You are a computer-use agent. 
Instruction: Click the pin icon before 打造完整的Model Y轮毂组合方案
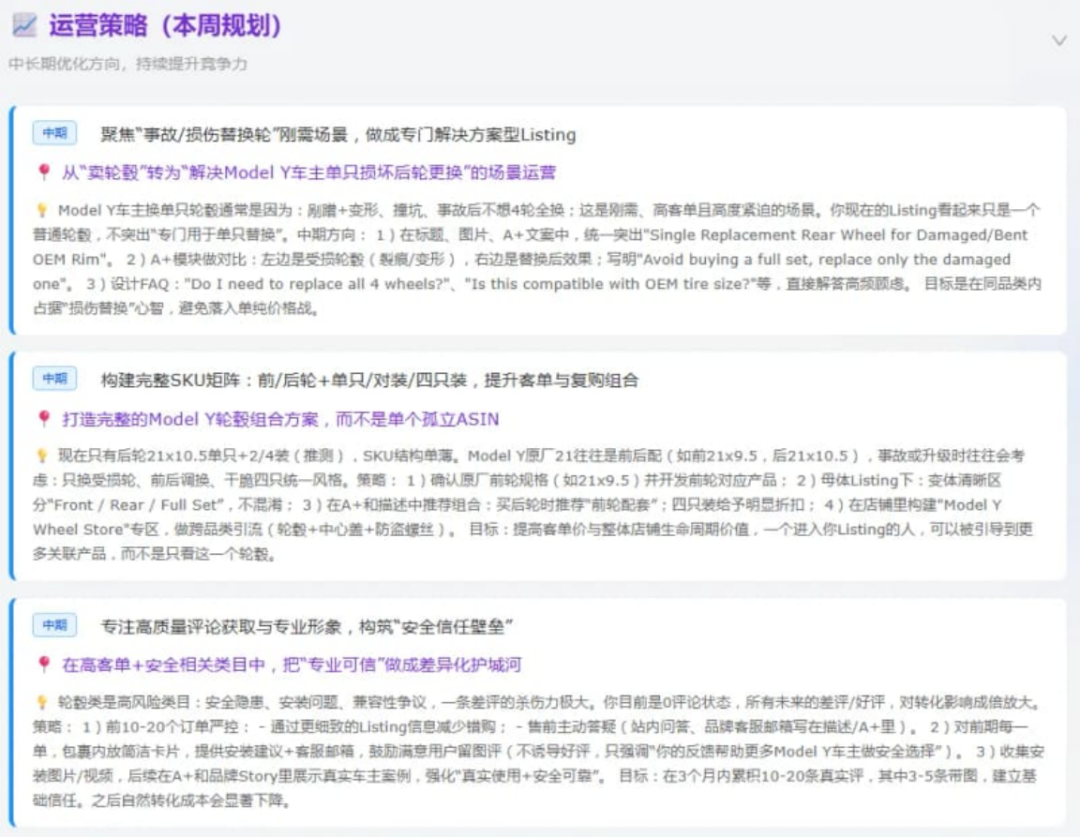point(43,418)
